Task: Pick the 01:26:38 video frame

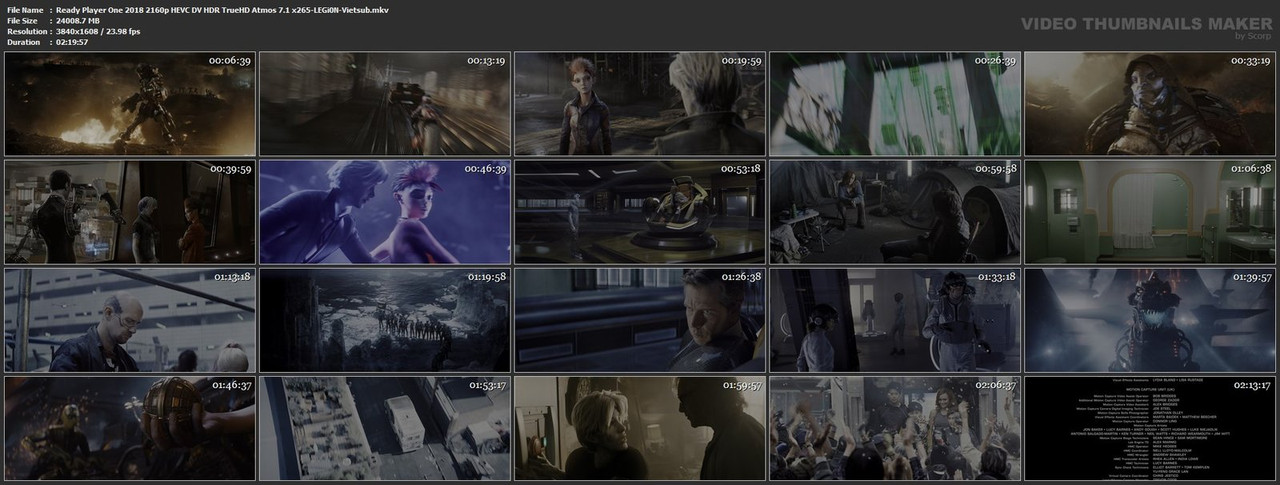Action: point(640,319)
